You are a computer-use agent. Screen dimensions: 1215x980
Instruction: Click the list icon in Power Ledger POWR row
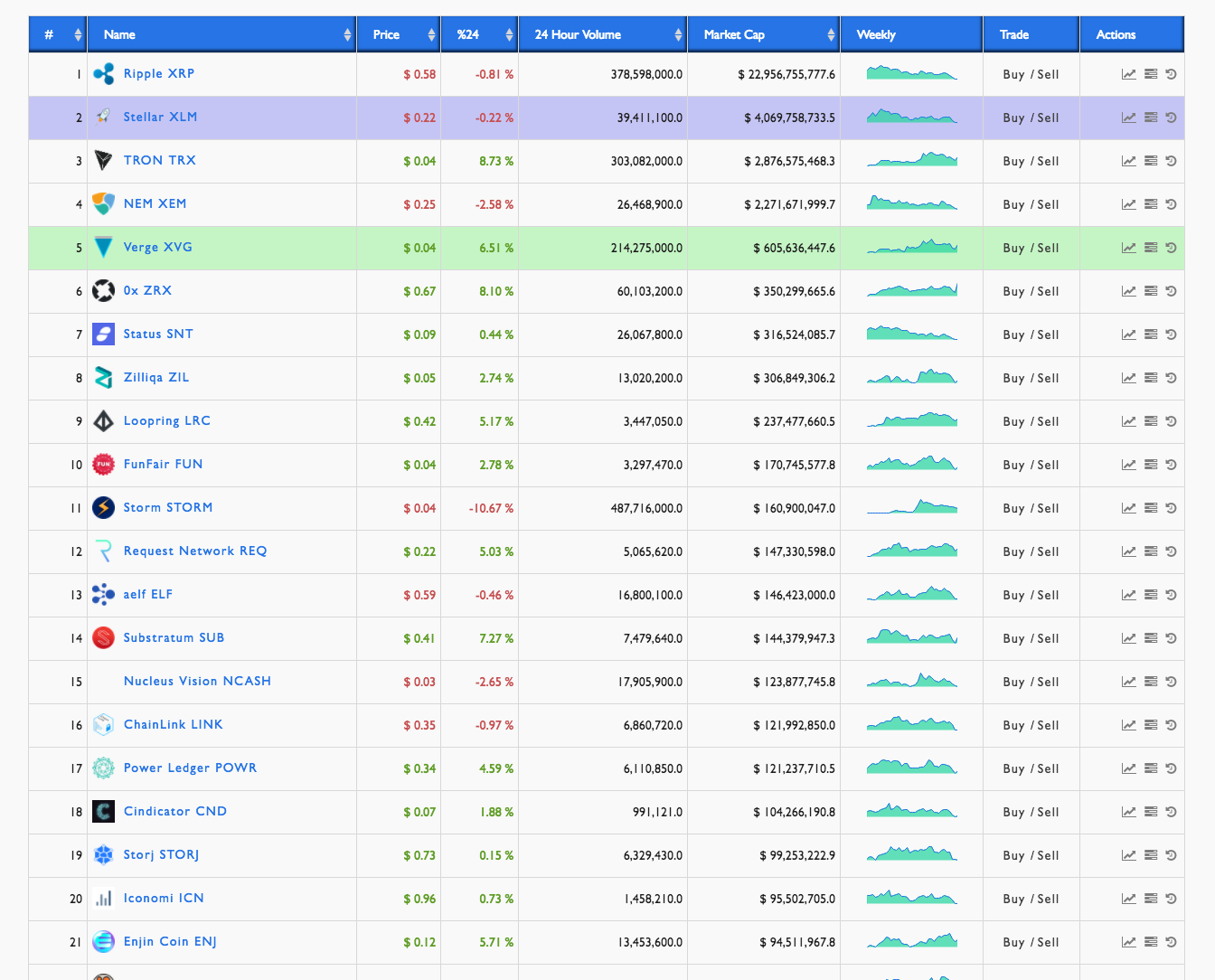[x=1151, y=768]
